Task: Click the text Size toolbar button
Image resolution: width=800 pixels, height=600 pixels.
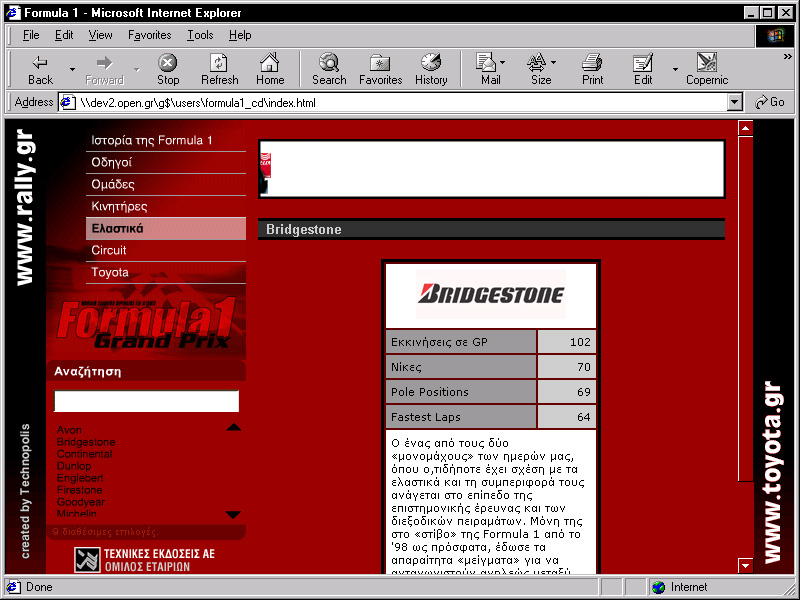Action: [x=541, y=69]
